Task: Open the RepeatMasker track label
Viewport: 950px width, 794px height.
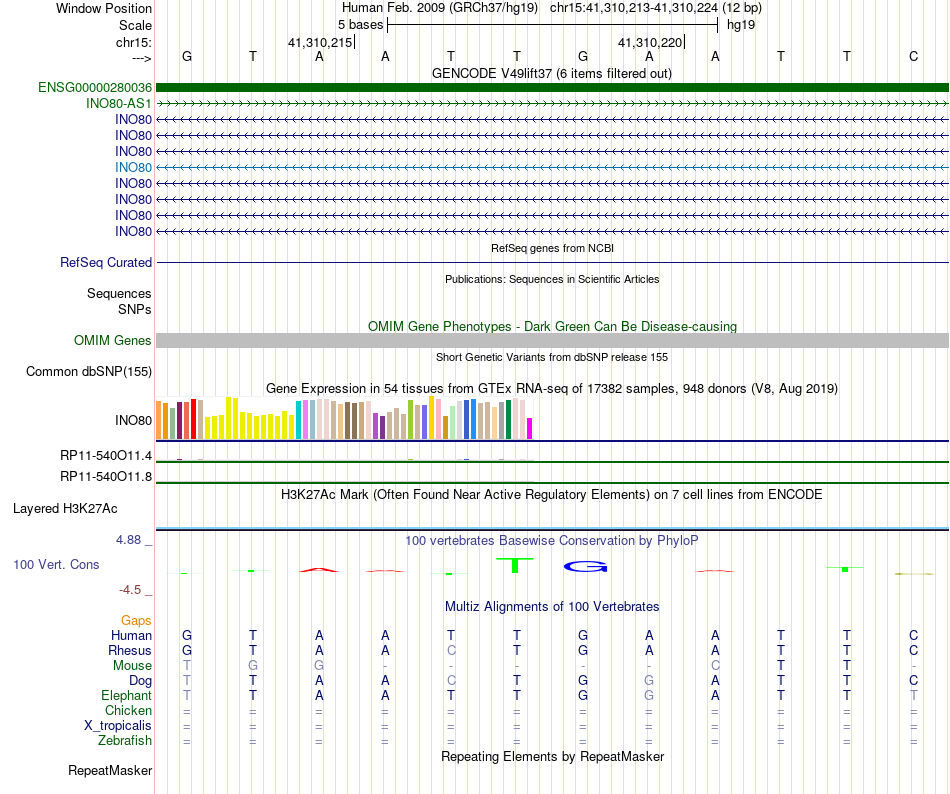Action: tap(110, 771)
